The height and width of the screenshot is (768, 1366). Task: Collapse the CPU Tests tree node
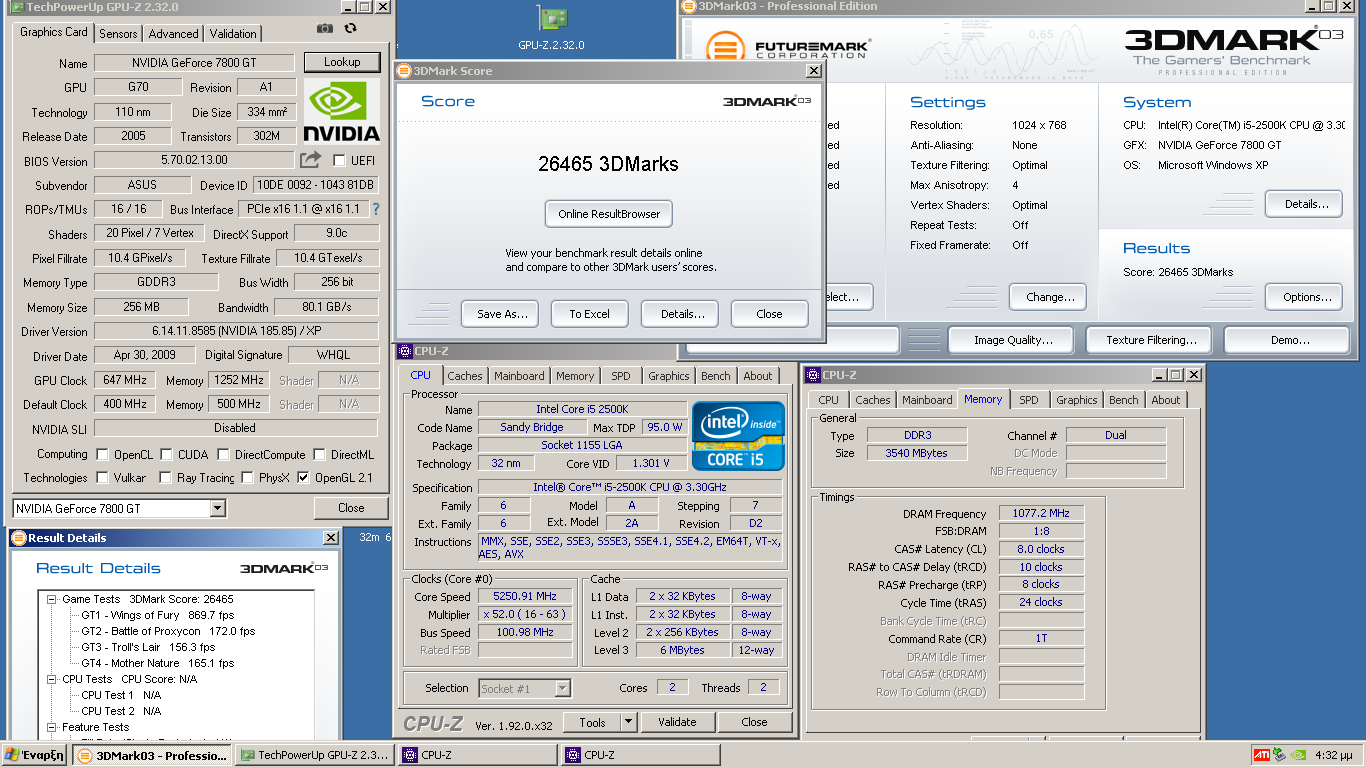pyautogui.click(x=51, y=679)
